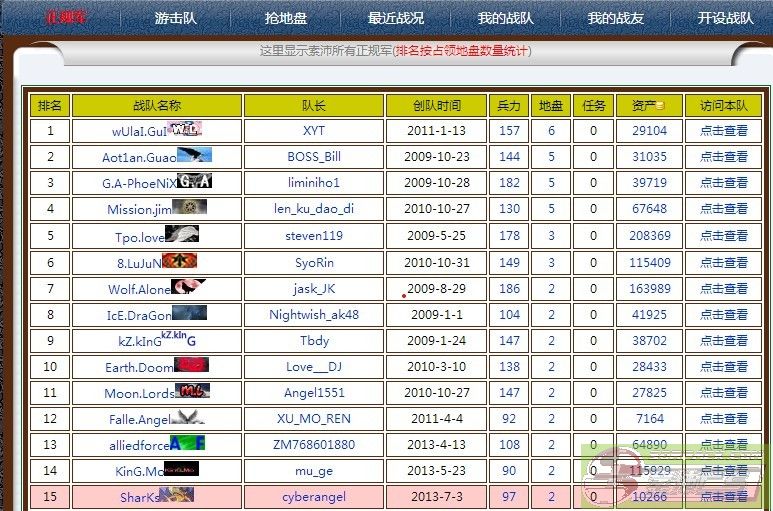Image resolution: width=773 pixels, height=511 pixels.
Task: Click 点击查看 for rank 1 team
Action: [723, 131]
